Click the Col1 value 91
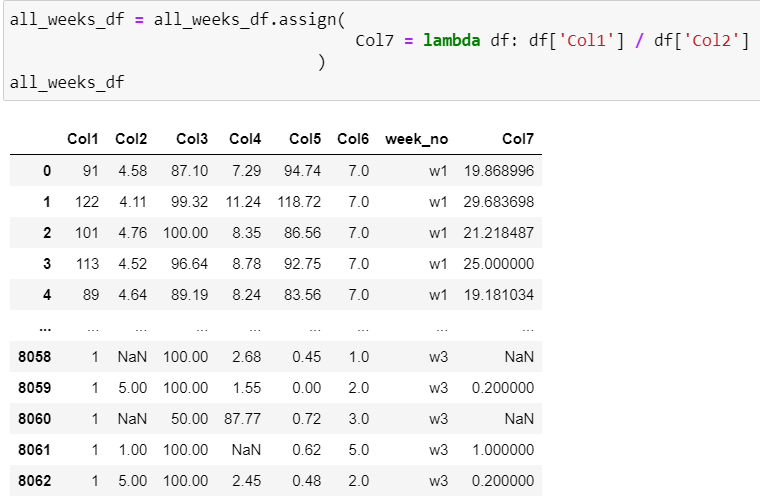Screen dimensions: 760x499 click(x=91, y=171)
